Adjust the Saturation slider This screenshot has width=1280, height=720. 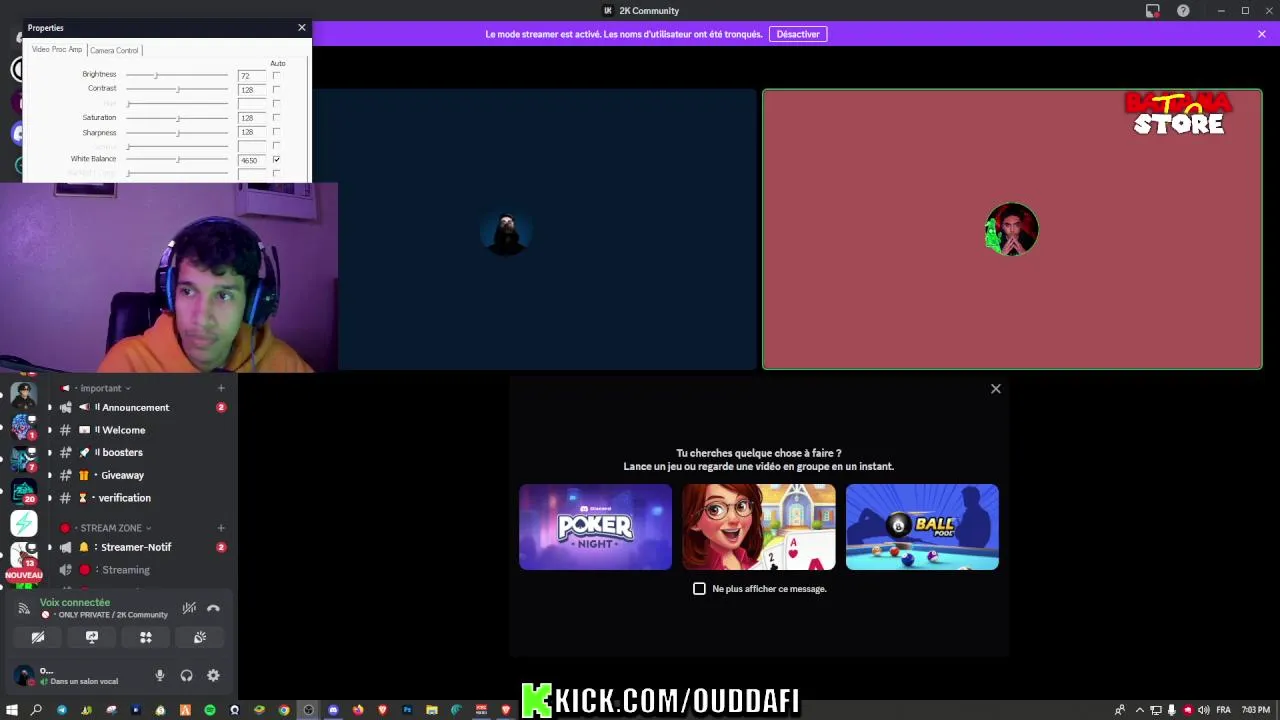point(177,118)
